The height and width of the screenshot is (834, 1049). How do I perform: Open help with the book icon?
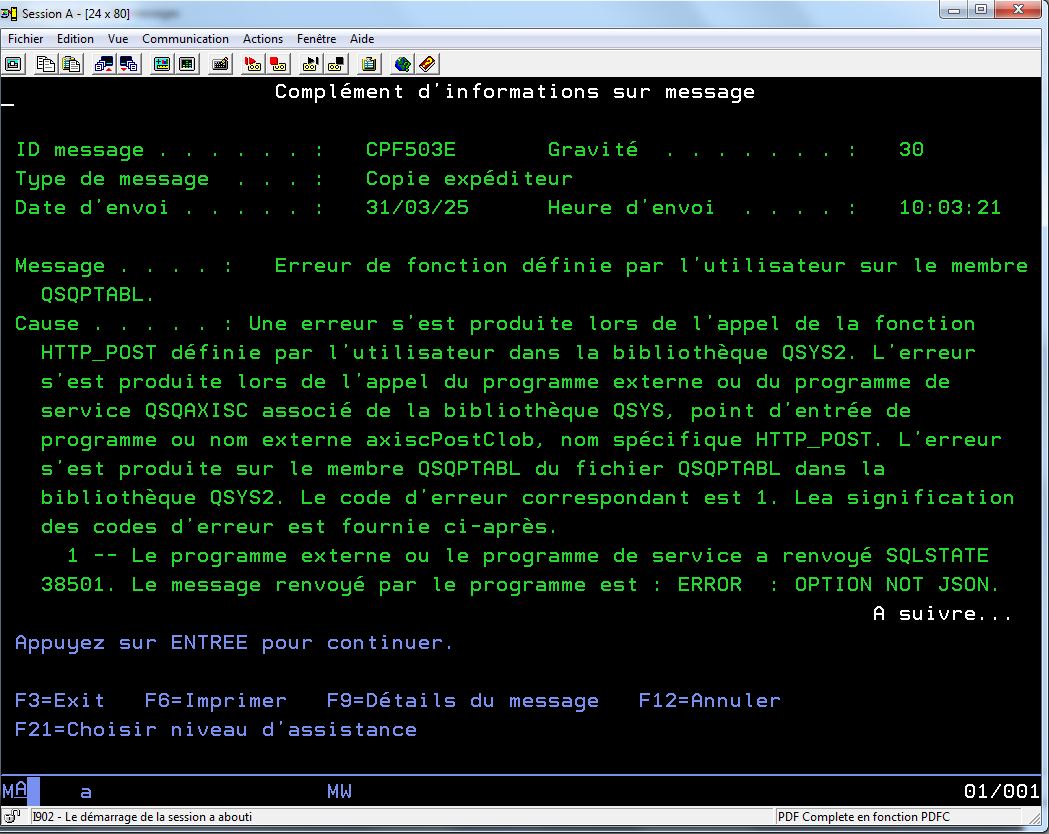pyautogui.click(x=423, y=64)
